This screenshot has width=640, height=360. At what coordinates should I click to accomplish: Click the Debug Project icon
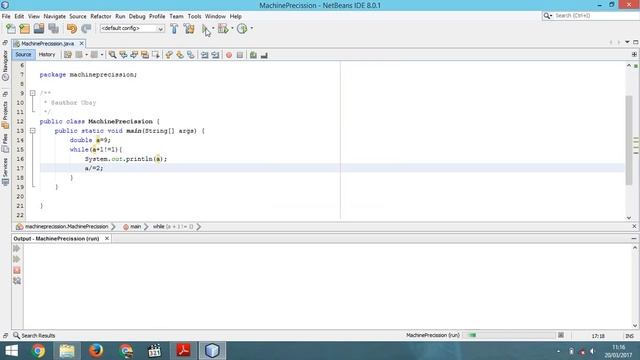[x=223, y=29]
